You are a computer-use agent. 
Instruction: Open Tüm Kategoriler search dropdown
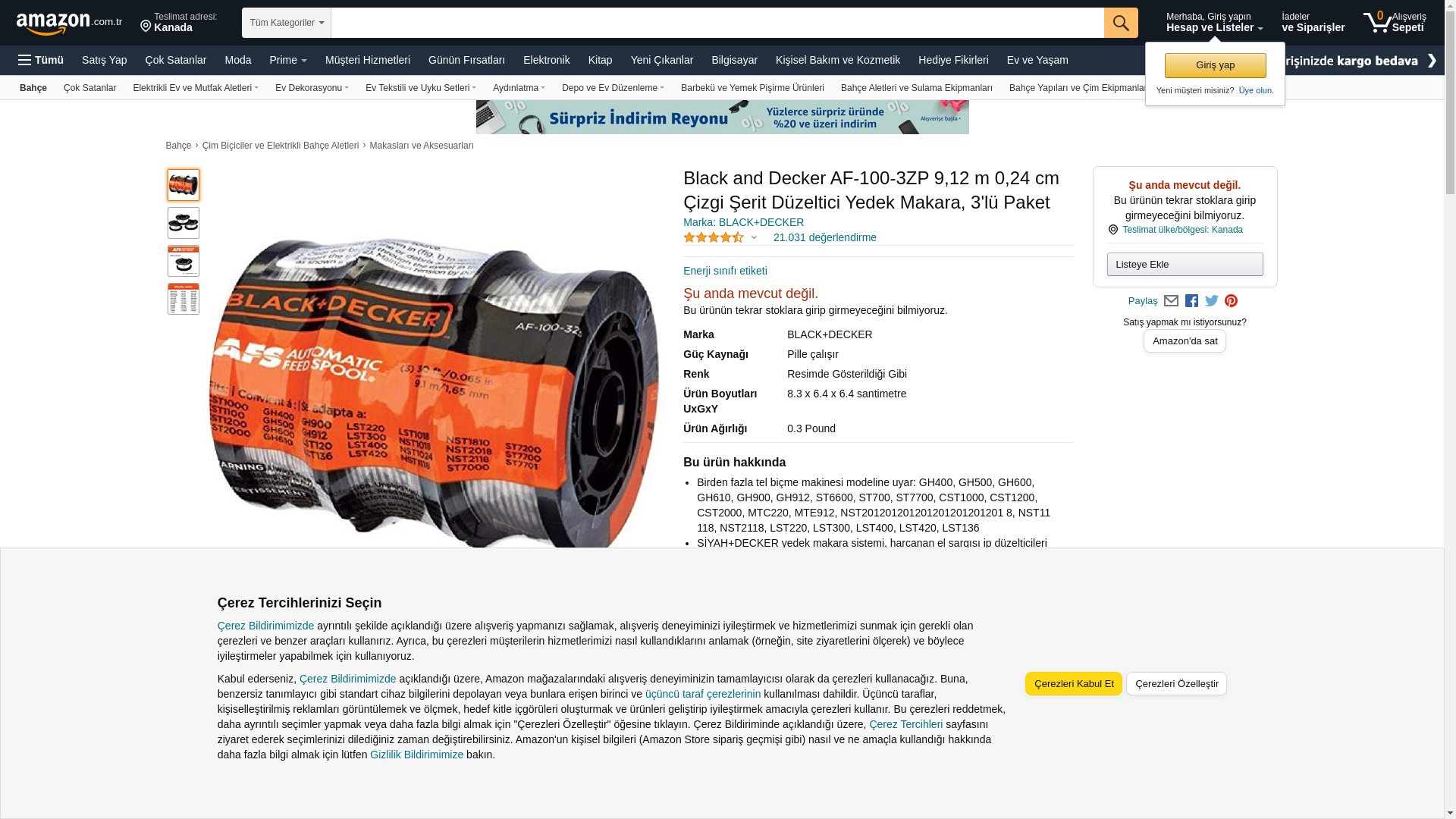click(x=287, y=23)
